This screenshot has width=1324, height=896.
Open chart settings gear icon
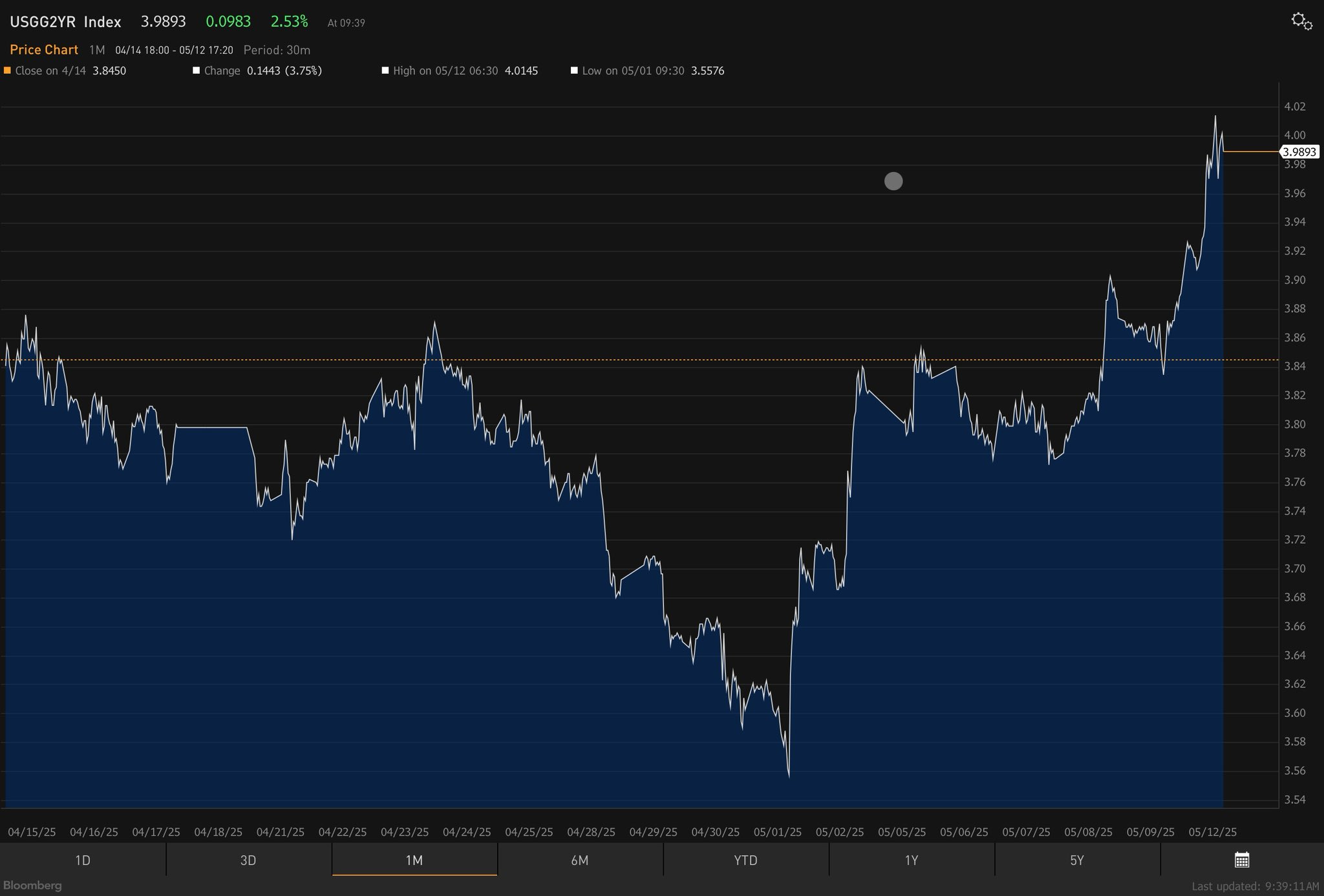[x=1301, y=21]
